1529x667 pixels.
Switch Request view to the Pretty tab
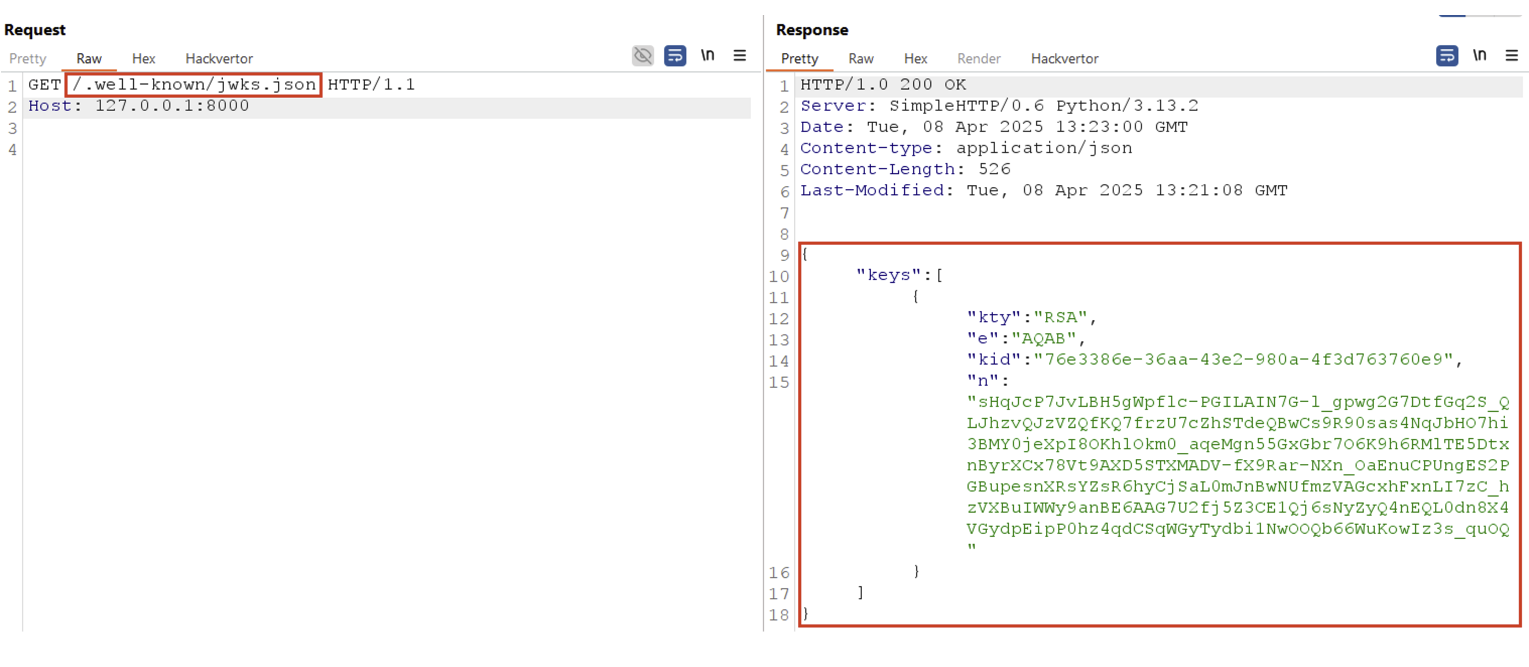(x=28, y=59)
